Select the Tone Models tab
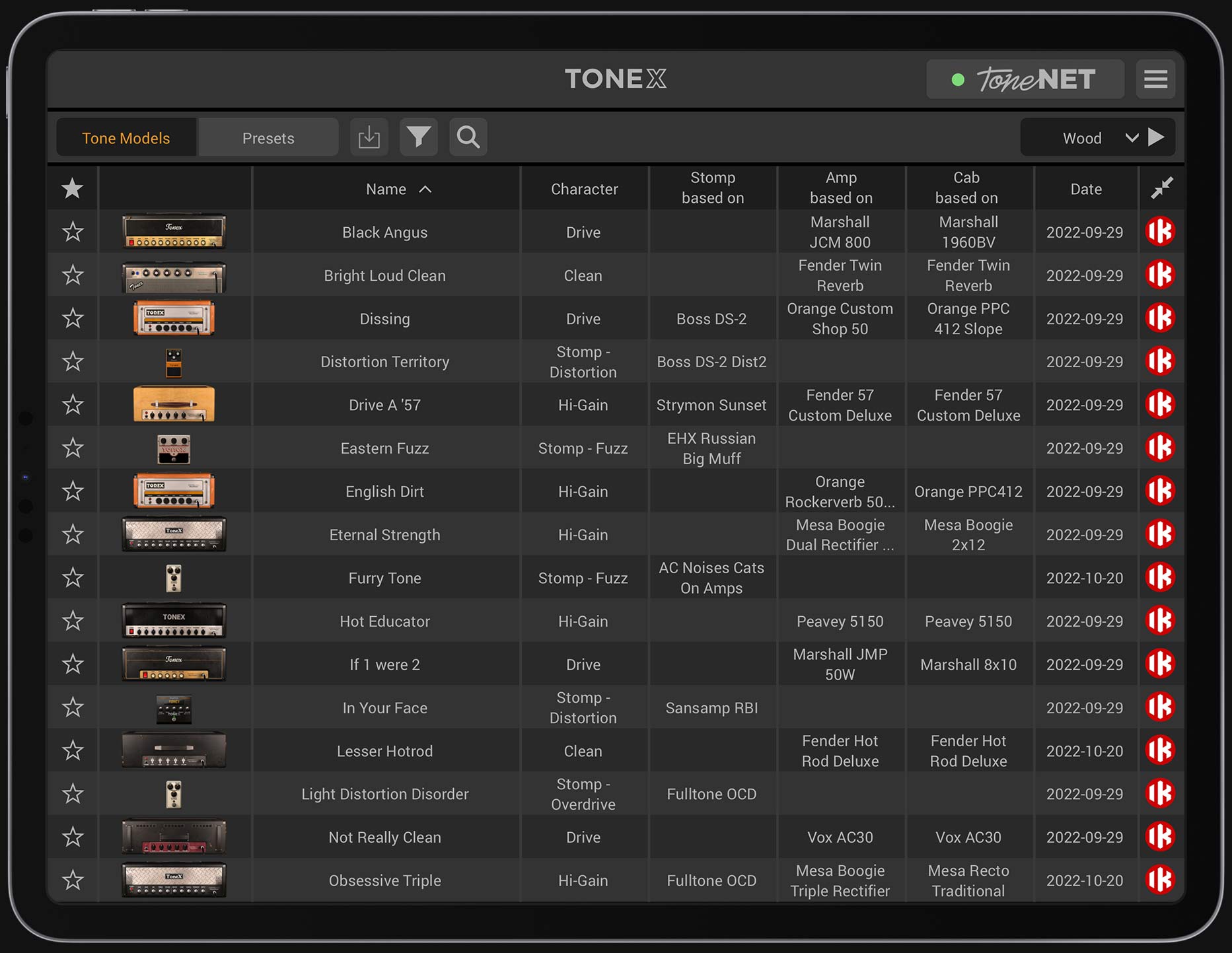This screenshot has width=1232, height=953. tap(126, 137)
